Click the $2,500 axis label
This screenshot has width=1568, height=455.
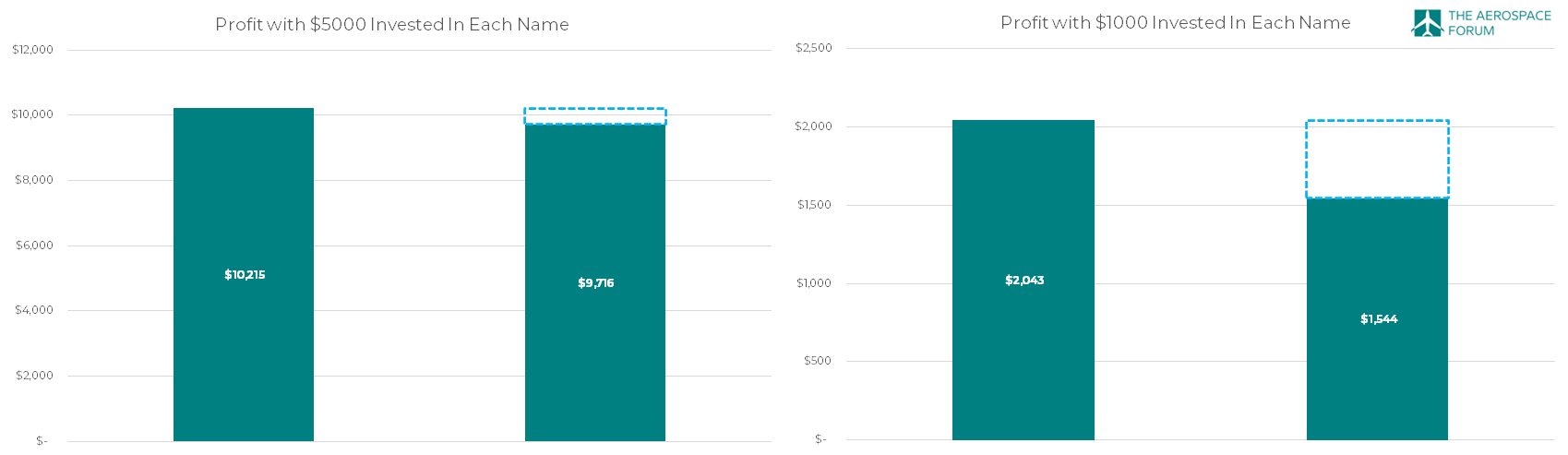tap(813, 48)
